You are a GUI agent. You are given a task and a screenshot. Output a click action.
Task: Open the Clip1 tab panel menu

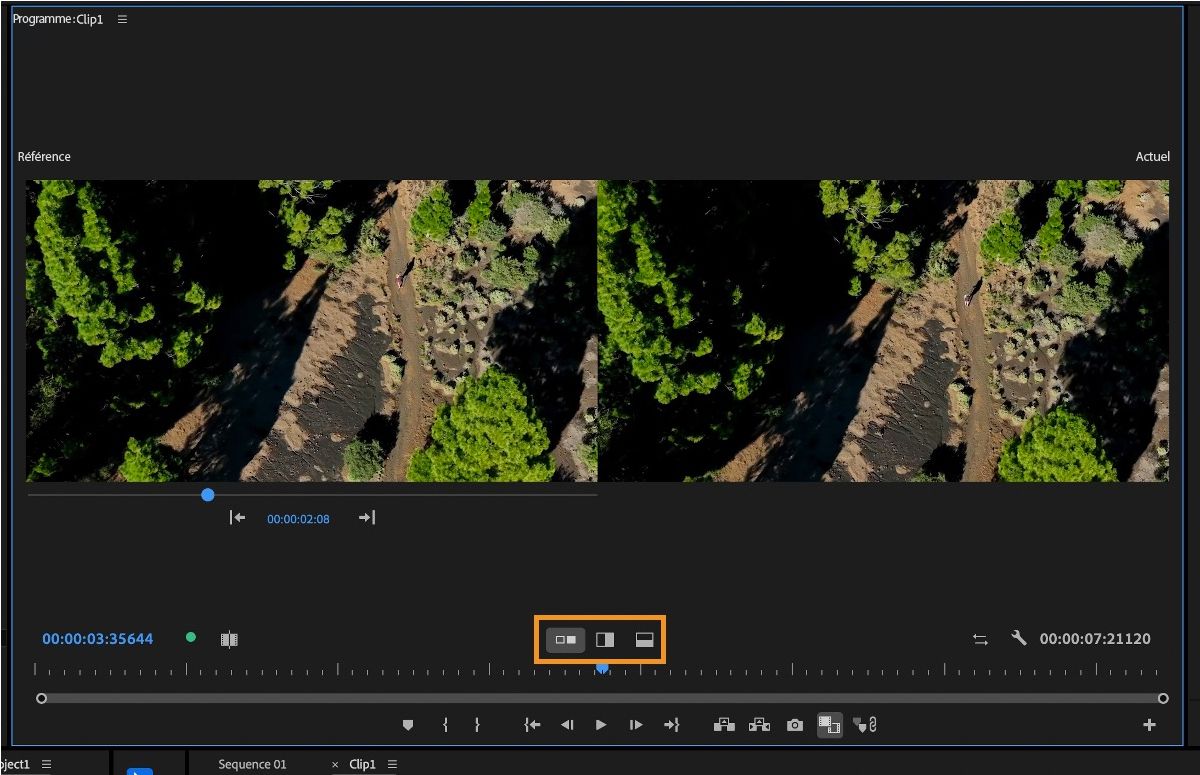392,763
